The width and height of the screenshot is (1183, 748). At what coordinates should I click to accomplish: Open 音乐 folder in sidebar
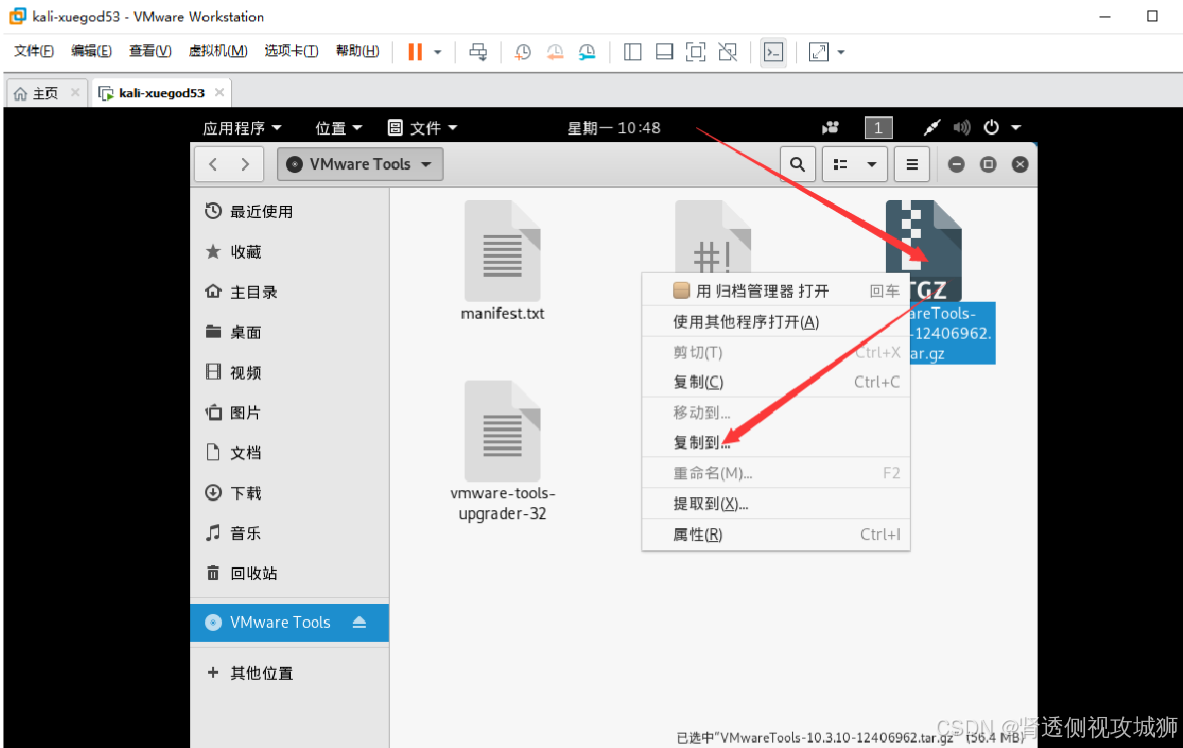click(x=290, y=533)
